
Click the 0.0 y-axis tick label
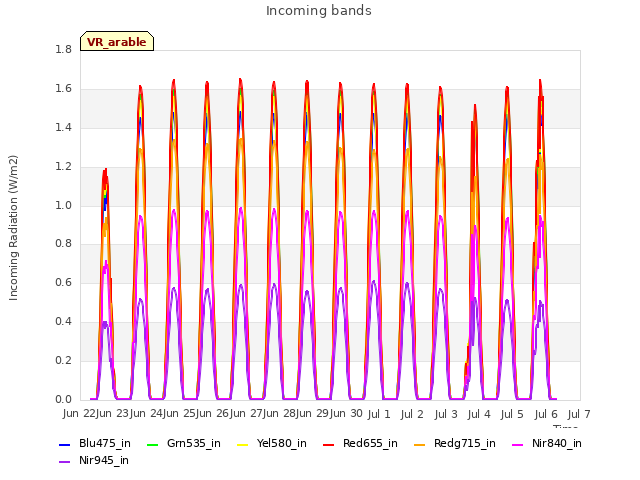point(63,399)
